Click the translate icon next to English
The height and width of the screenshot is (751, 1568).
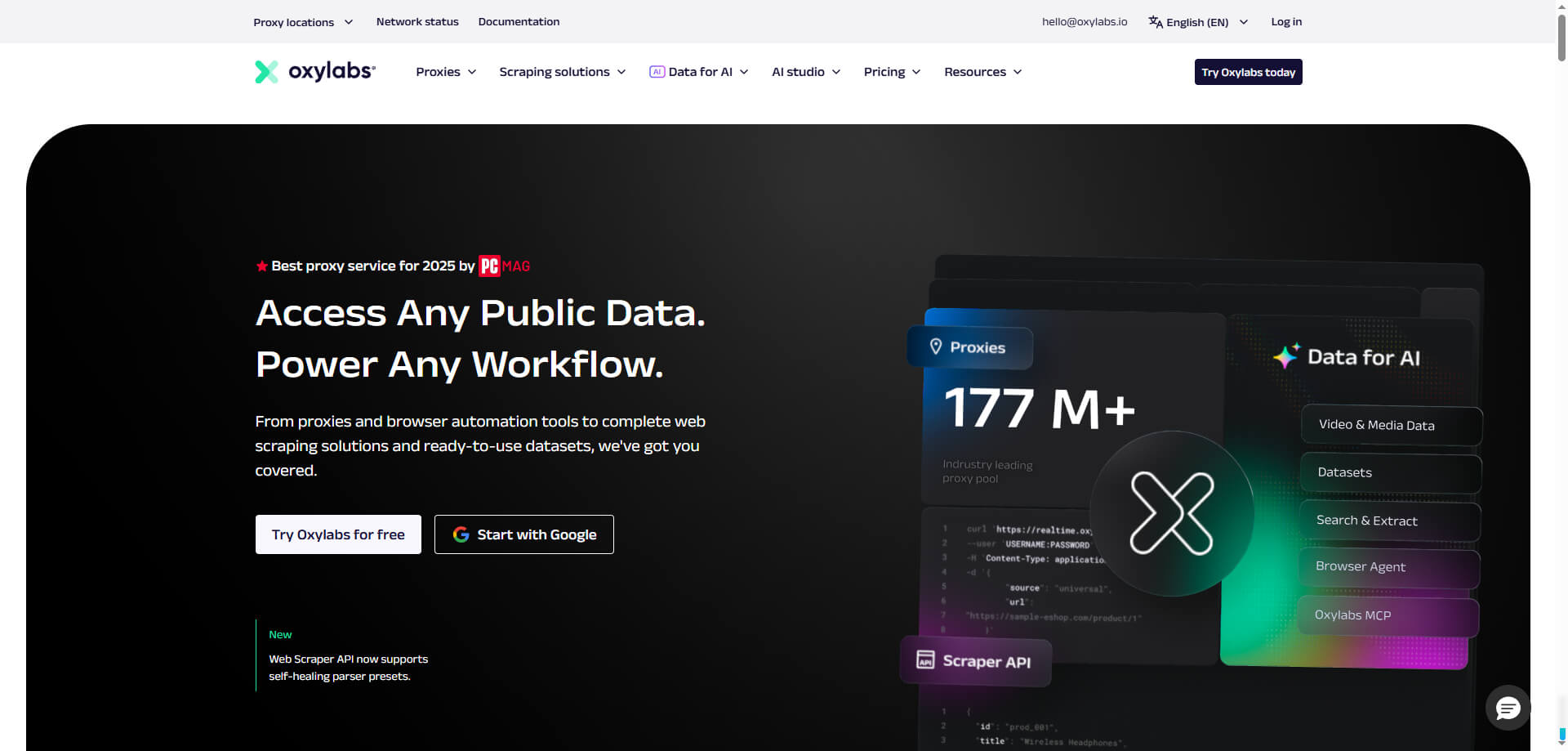pyautogui.click(x=1155, y=21)
